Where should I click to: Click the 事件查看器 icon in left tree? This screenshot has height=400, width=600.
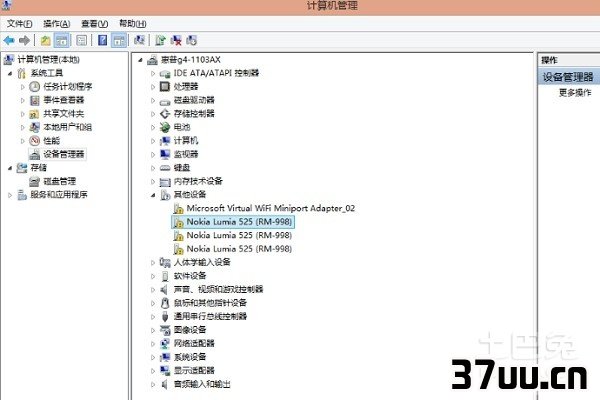34,100
